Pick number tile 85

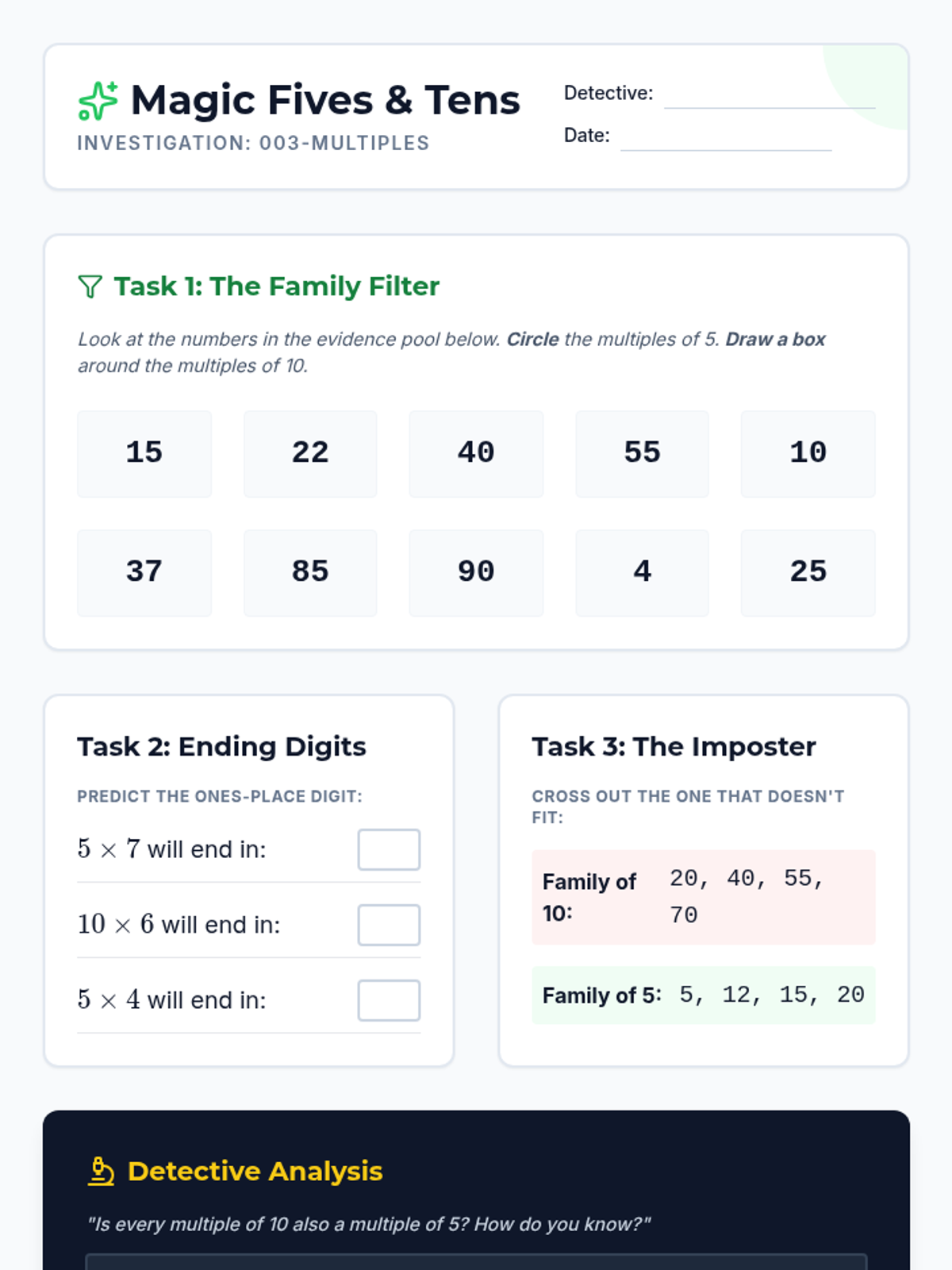310,572
